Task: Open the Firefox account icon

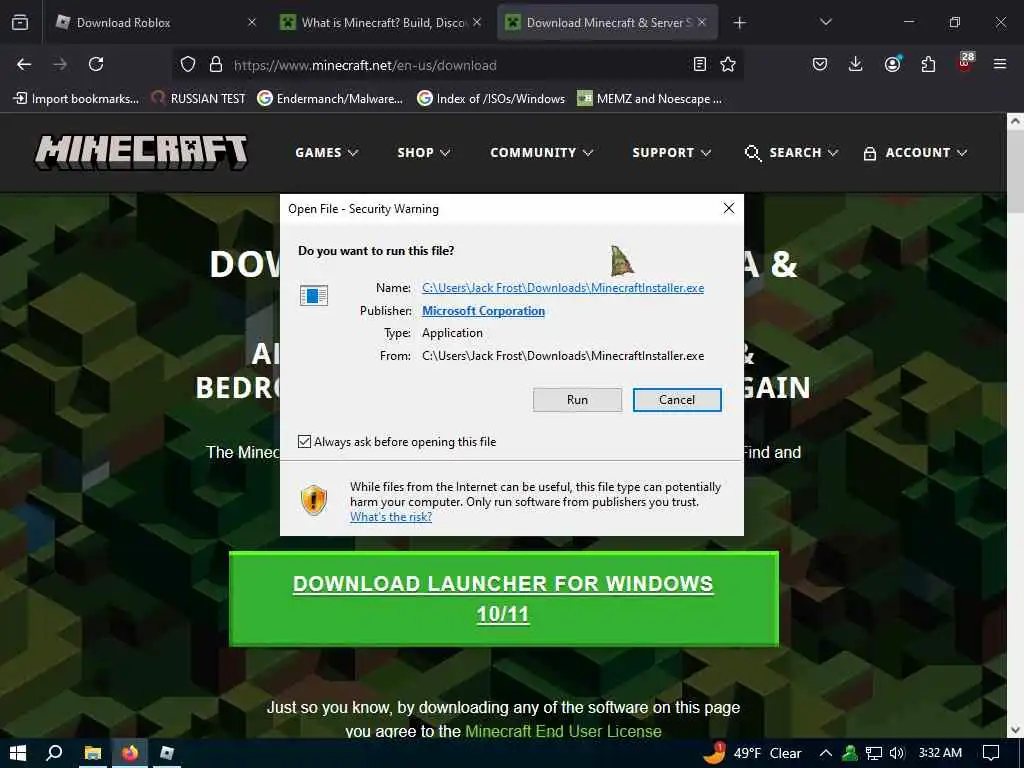Action: (892, 64)
